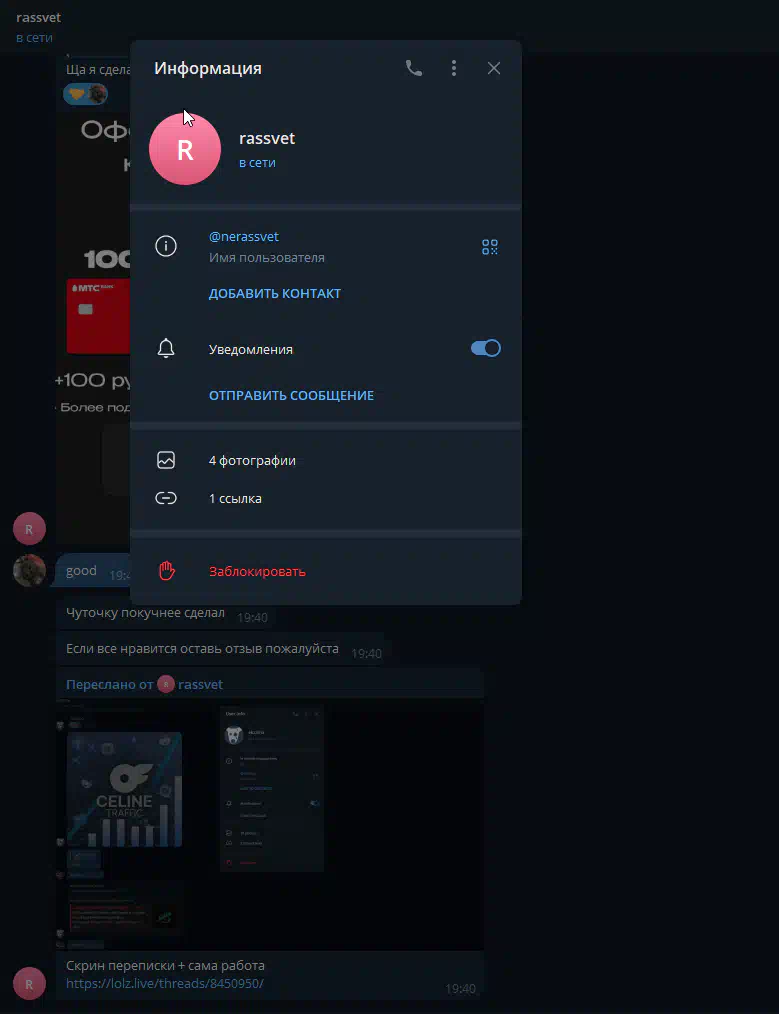Click the photos gallery icon

(x=166, y=460)
